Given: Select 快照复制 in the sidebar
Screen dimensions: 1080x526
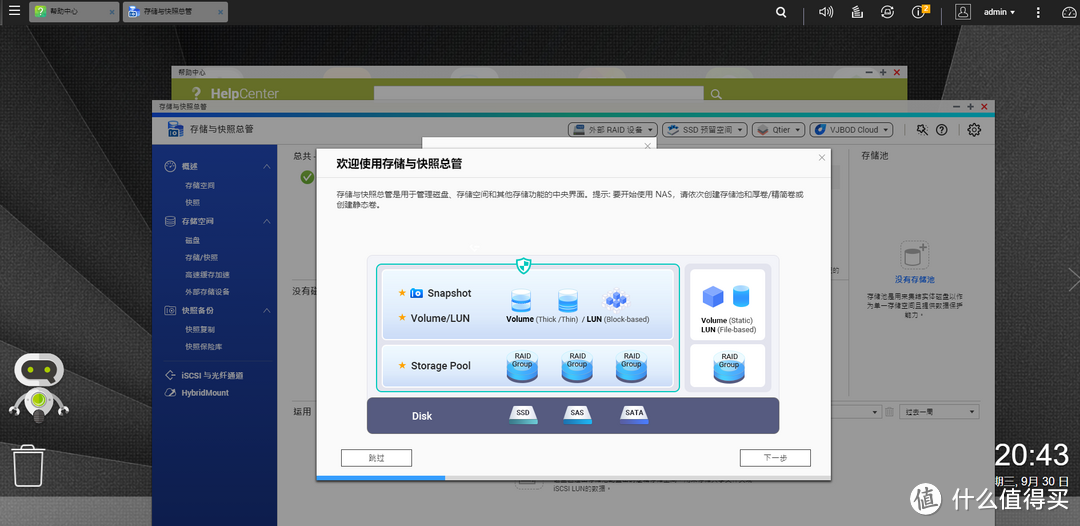Looking at the screenshot, I should [x=200, y=330].
